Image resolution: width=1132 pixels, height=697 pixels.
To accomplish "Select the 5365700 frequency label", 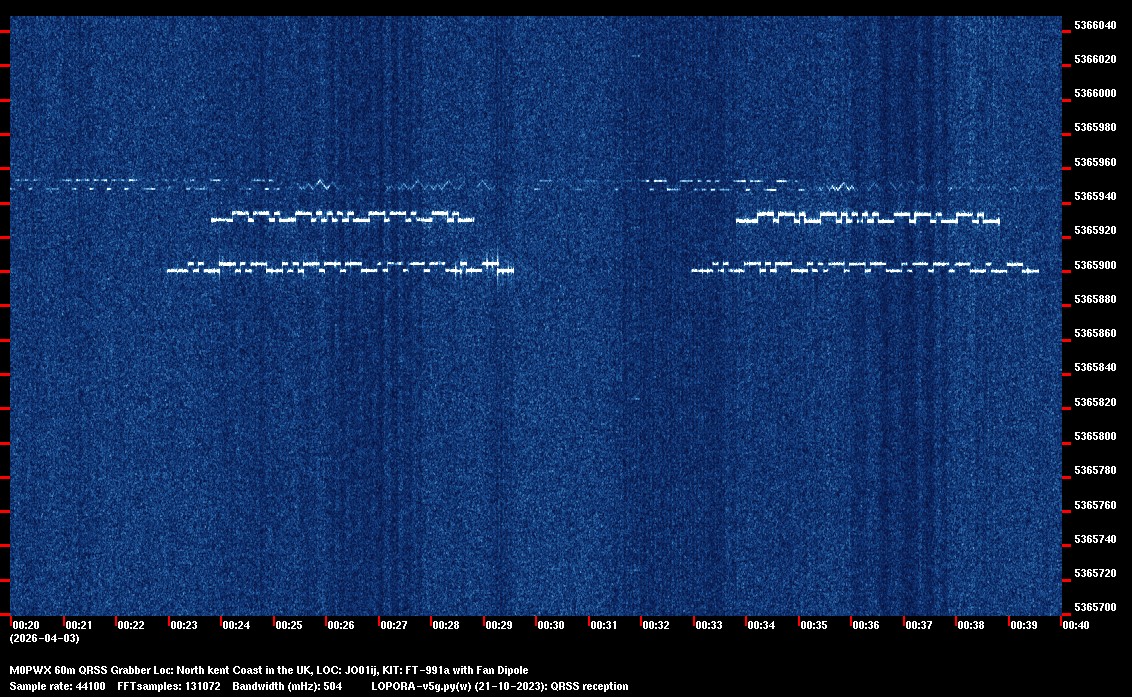I will 1094,608.
